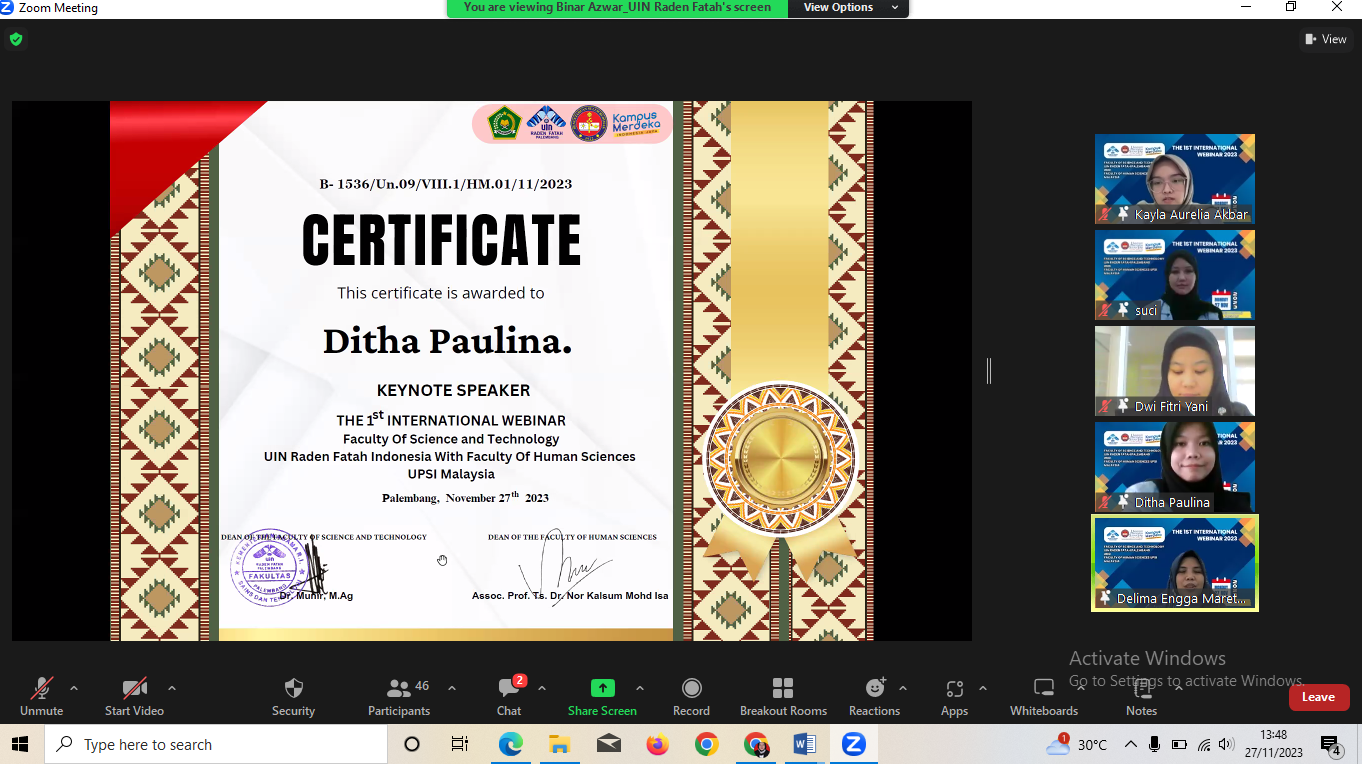The width and height of the screenshot is (1362, 764).
Task: Click the panel divider handle beside the shared screen
Action: (x=989, y=371)
